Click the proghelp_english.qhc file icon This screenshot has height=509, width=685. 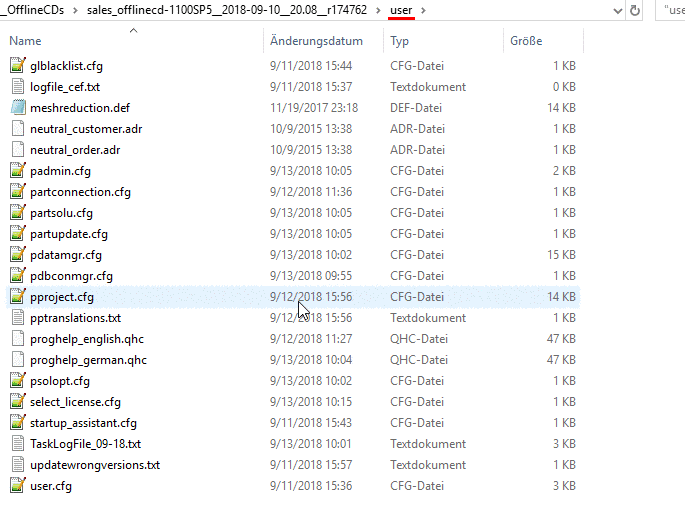(17, 339)
